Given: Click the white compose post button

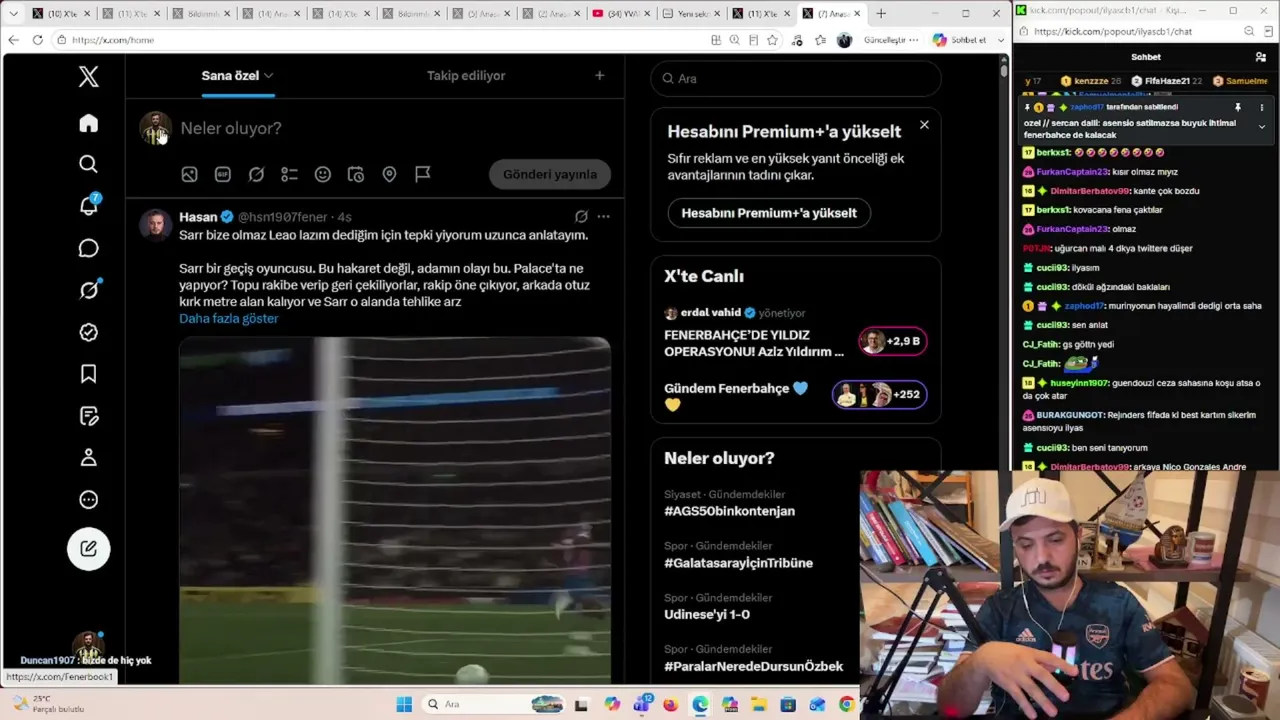Looking at the screenshot, I should tap(89, 548).
